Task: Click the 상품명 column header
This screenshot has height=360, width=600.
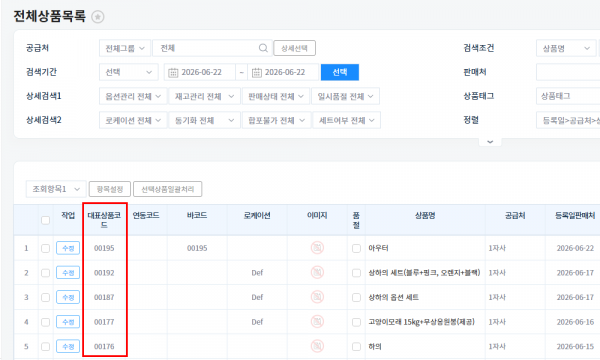Action: [x=425, y=215]
